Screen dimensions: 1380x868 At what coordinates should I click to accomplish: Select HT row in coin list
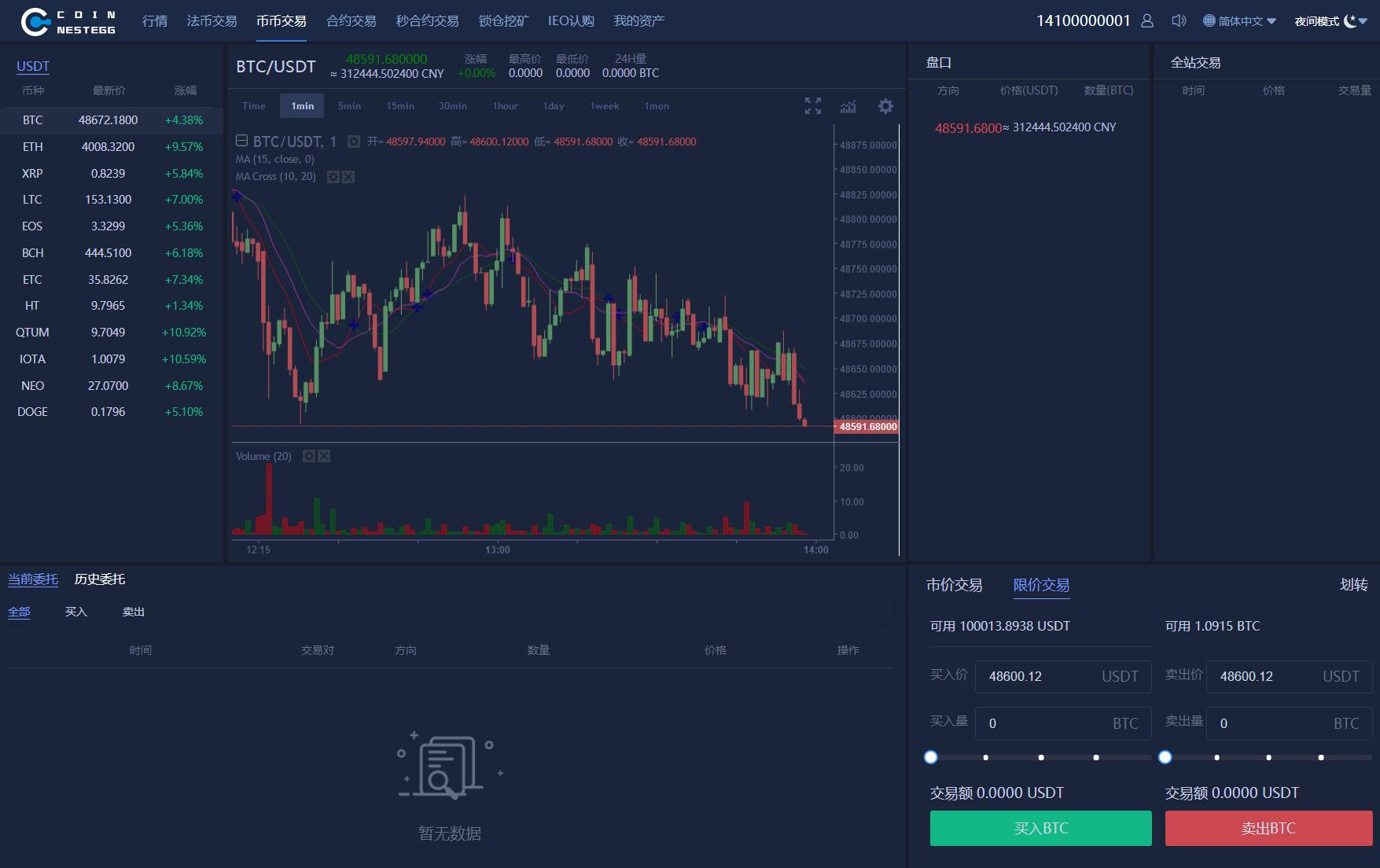112,306
